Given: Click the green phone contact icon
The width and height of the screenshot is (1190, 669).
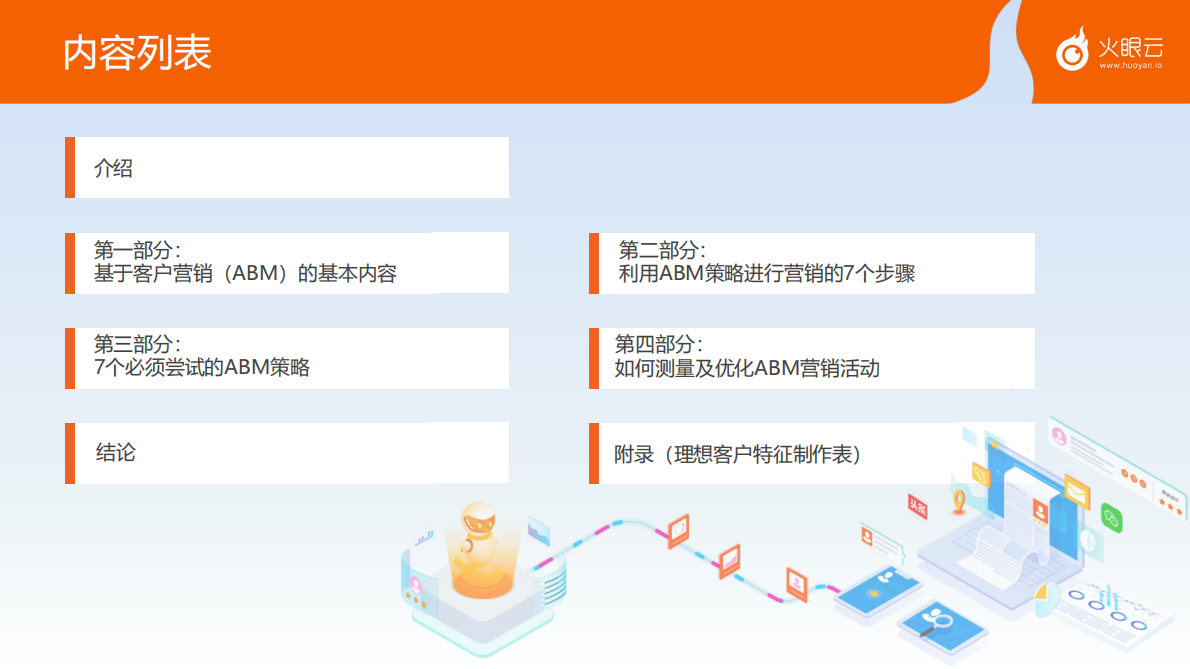Looking at the screenshot, I should point(1111,518).
